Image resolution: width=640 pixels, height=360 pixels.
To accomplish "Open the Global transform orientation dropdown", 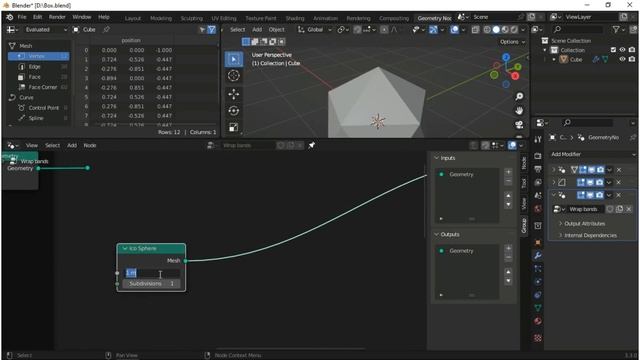I will (x=314, y=29).
